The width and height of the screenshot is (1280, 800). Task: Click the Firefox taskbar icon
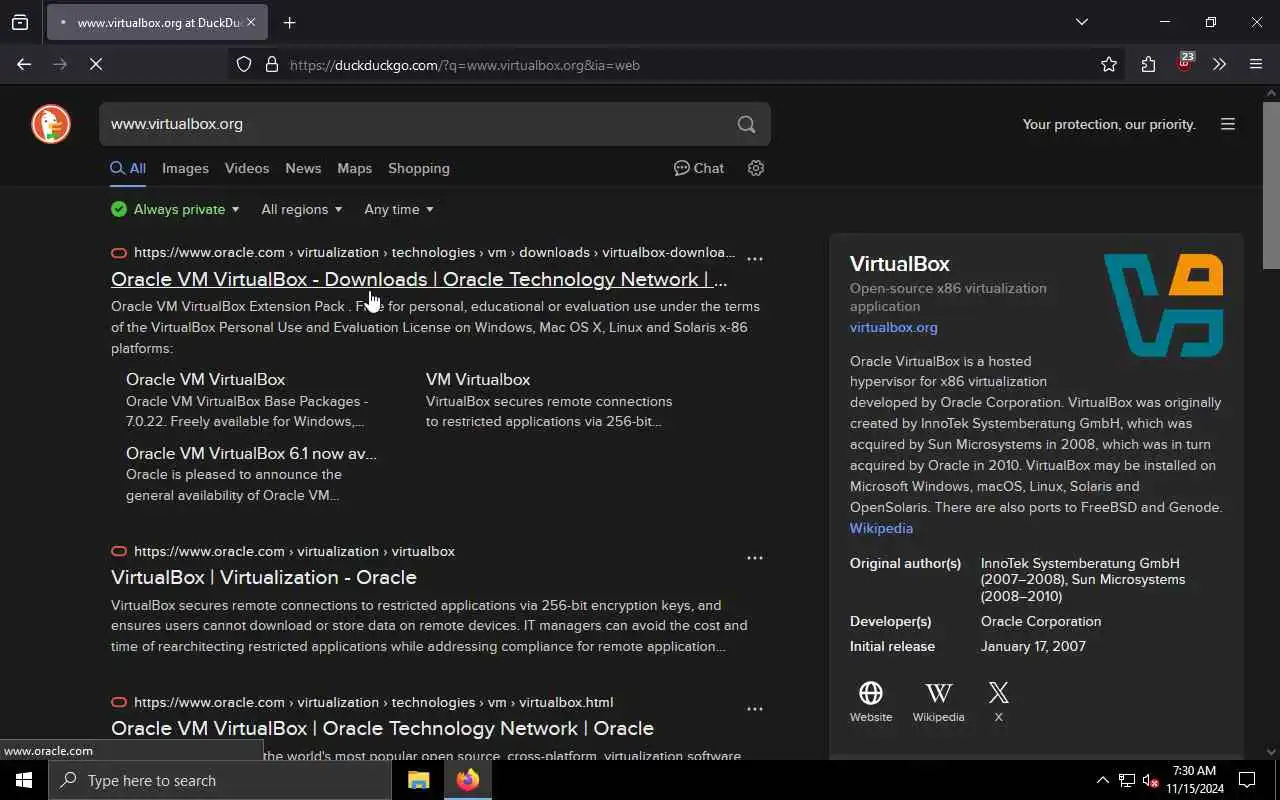[467, 780]
